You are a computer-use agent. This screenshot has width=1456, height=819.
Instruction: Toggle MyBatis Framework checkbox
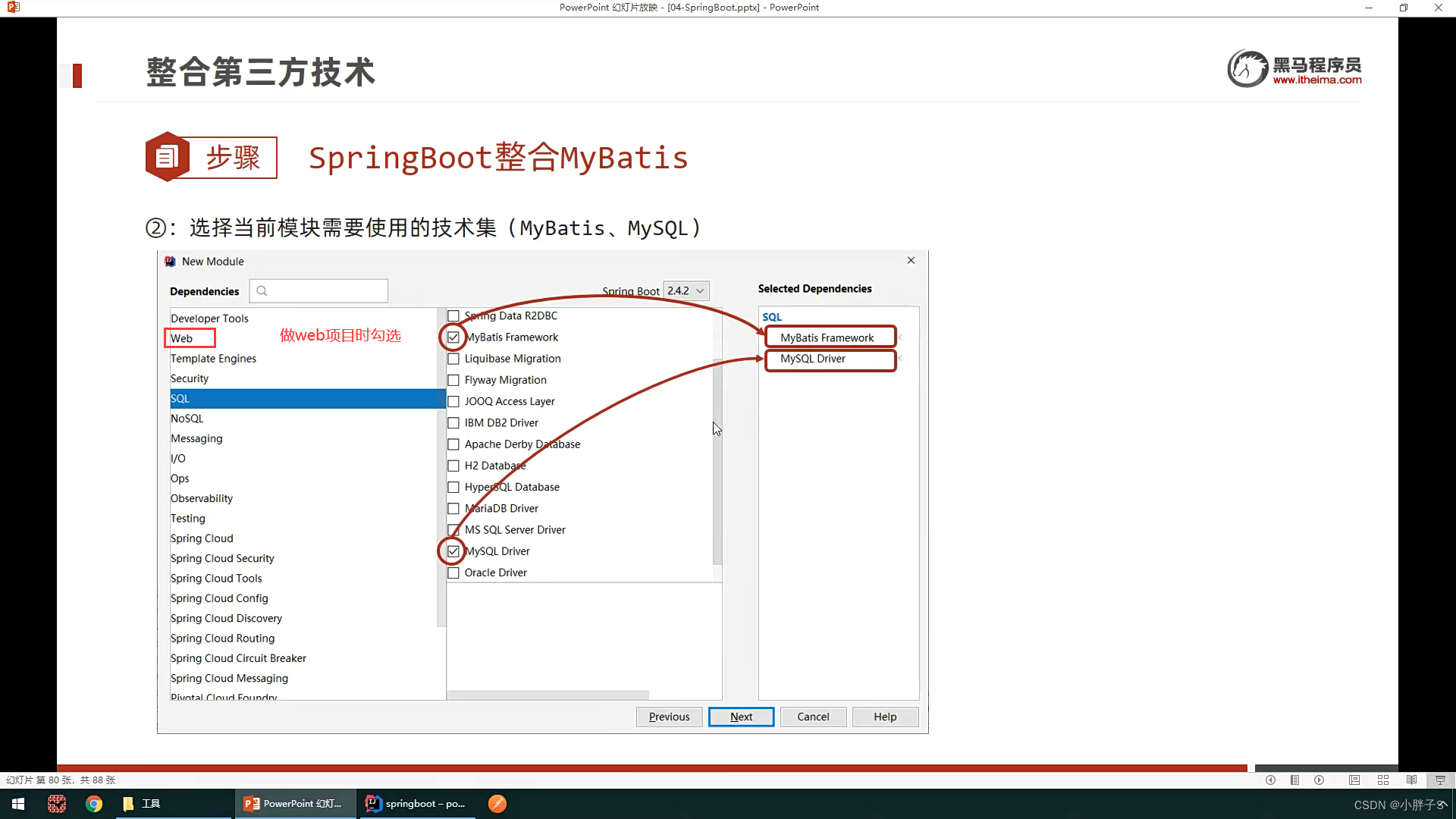[453, 337]
